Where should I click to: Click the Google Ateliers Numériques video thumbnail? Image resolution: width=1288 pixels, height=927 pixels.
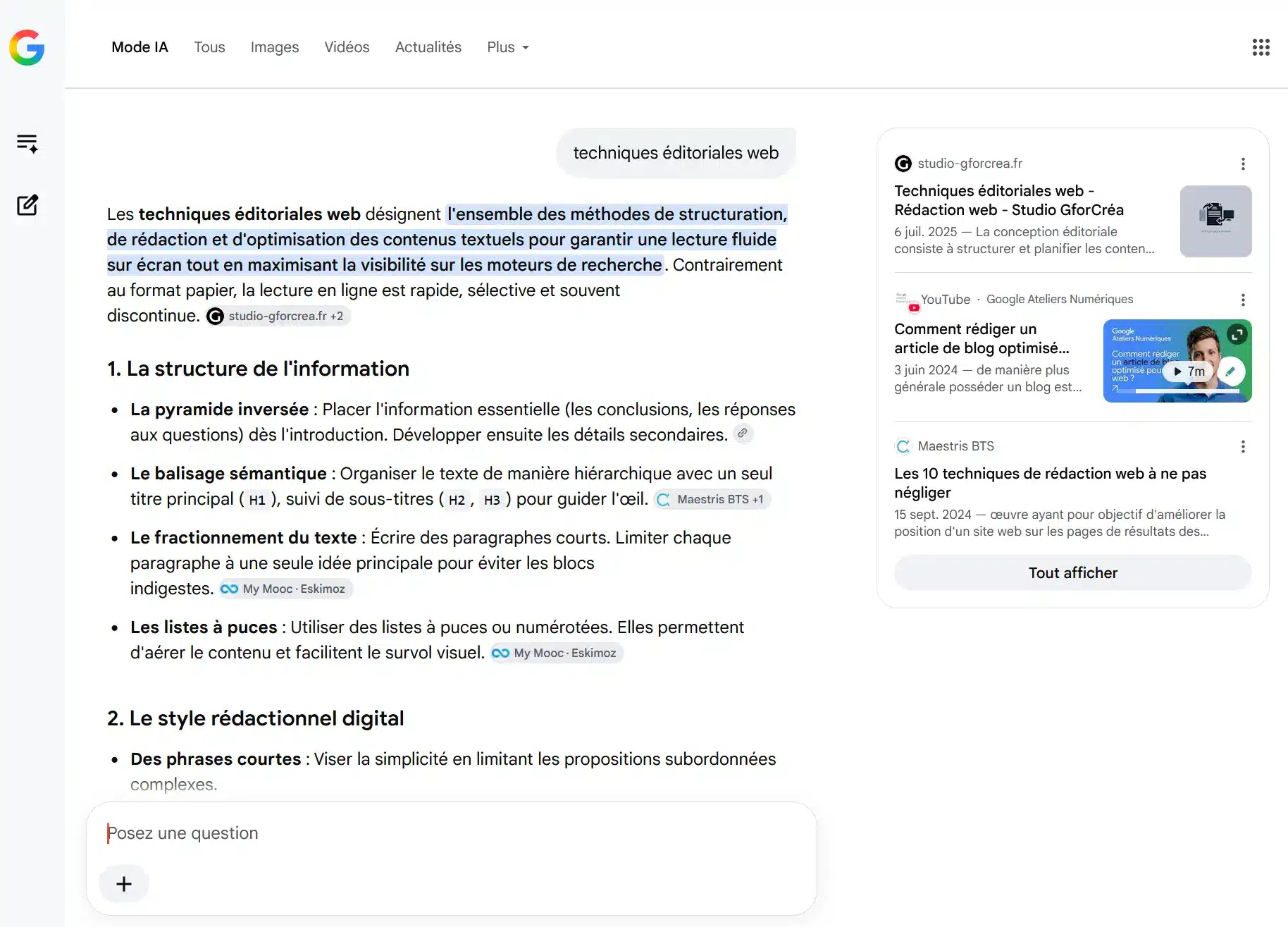coord(1177,361)
